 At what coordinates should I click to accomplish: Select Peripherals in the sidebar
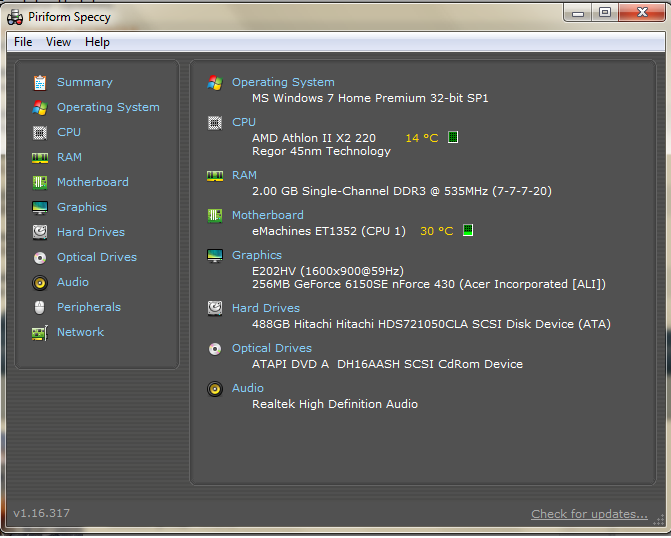(x=89, y=307)
